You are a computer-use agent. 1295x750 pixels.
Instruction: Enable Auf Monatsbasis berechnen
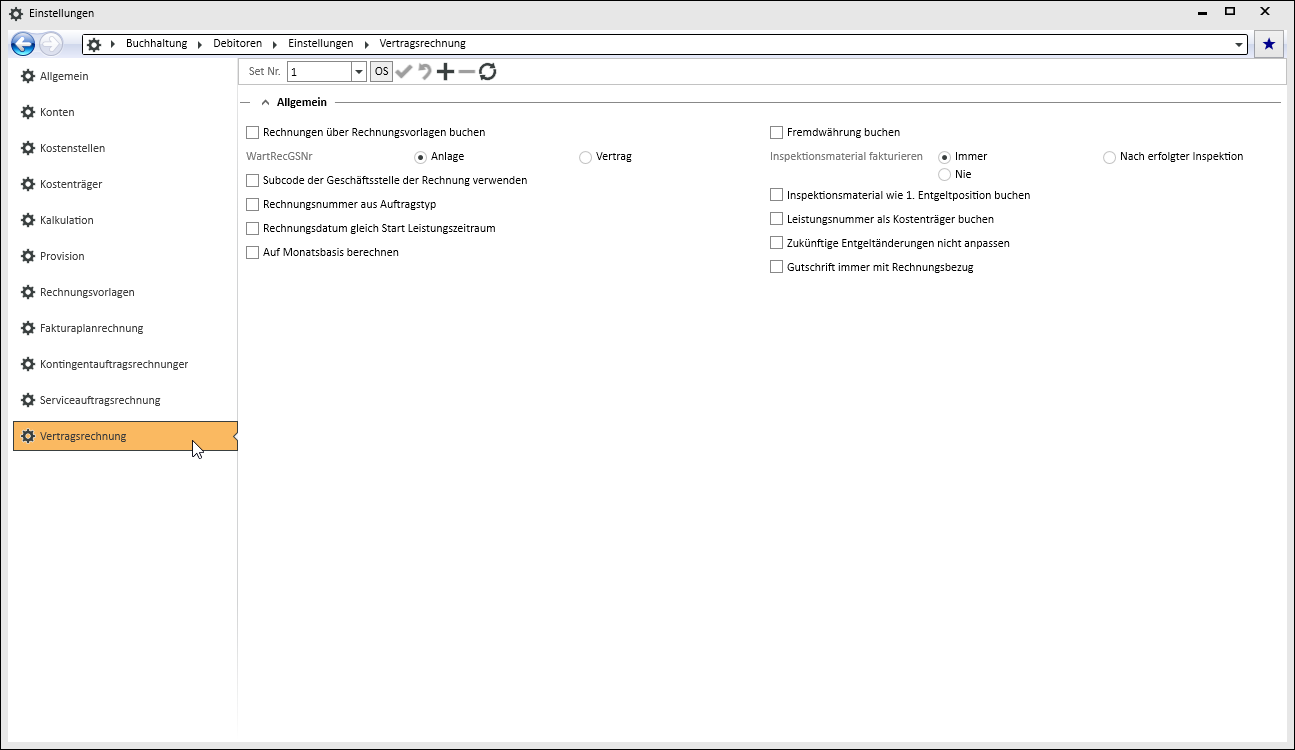252,252
